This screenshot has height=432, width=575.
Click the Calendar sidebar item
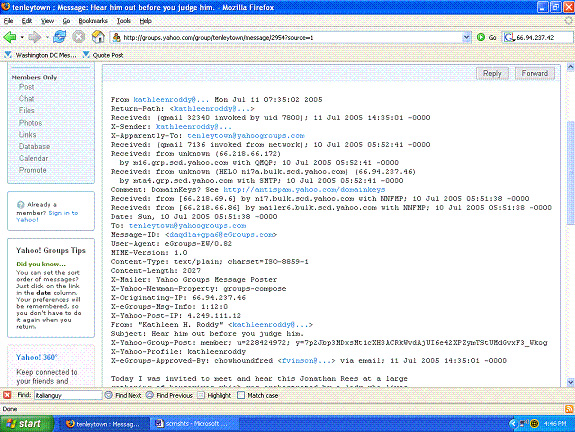click(x=33, y=158)
